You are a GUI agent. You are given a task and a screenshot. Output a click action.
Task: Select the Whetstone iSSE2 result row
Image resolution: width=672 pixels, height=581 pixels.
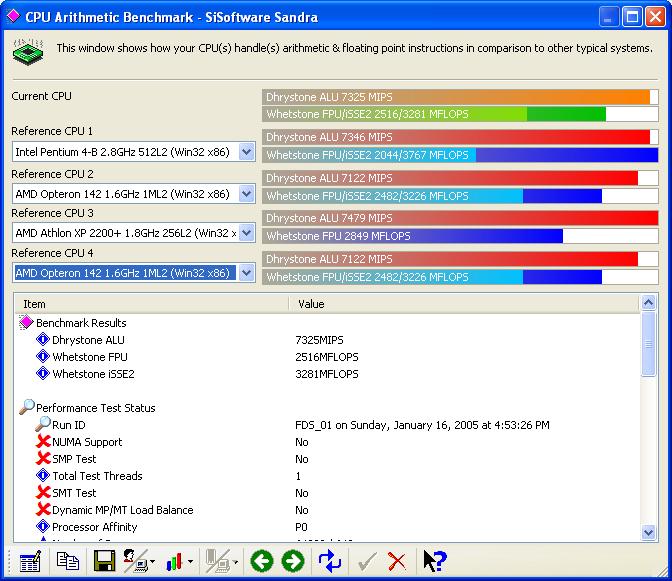pyautogui.click(x=93, y=374)
